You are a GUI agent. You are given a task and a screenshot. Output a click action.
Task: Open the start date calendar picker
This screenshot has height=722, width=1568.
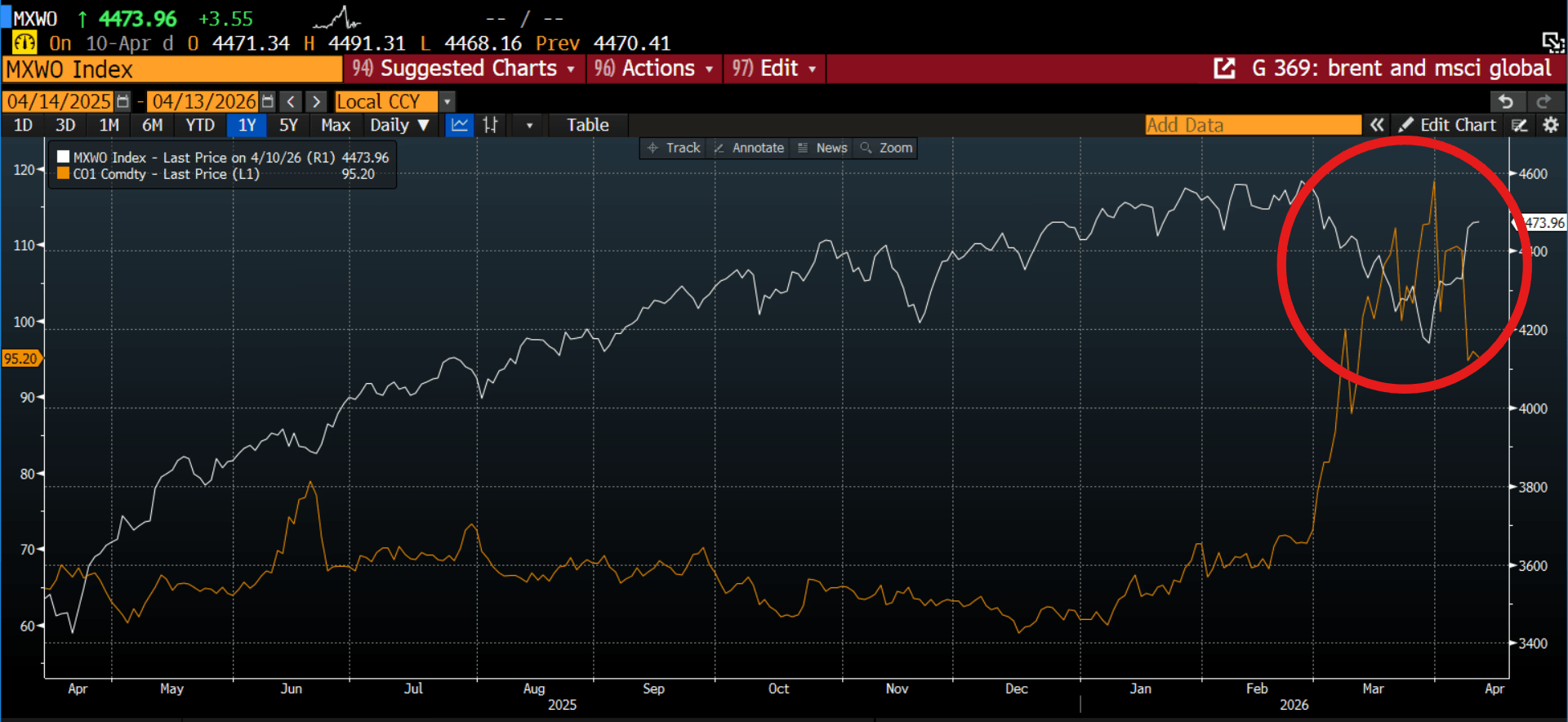tap(123, 101)
